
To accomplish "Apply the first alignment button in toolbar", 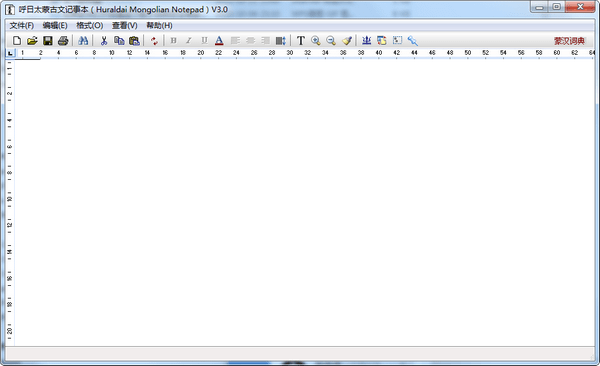I will point(235,41).
